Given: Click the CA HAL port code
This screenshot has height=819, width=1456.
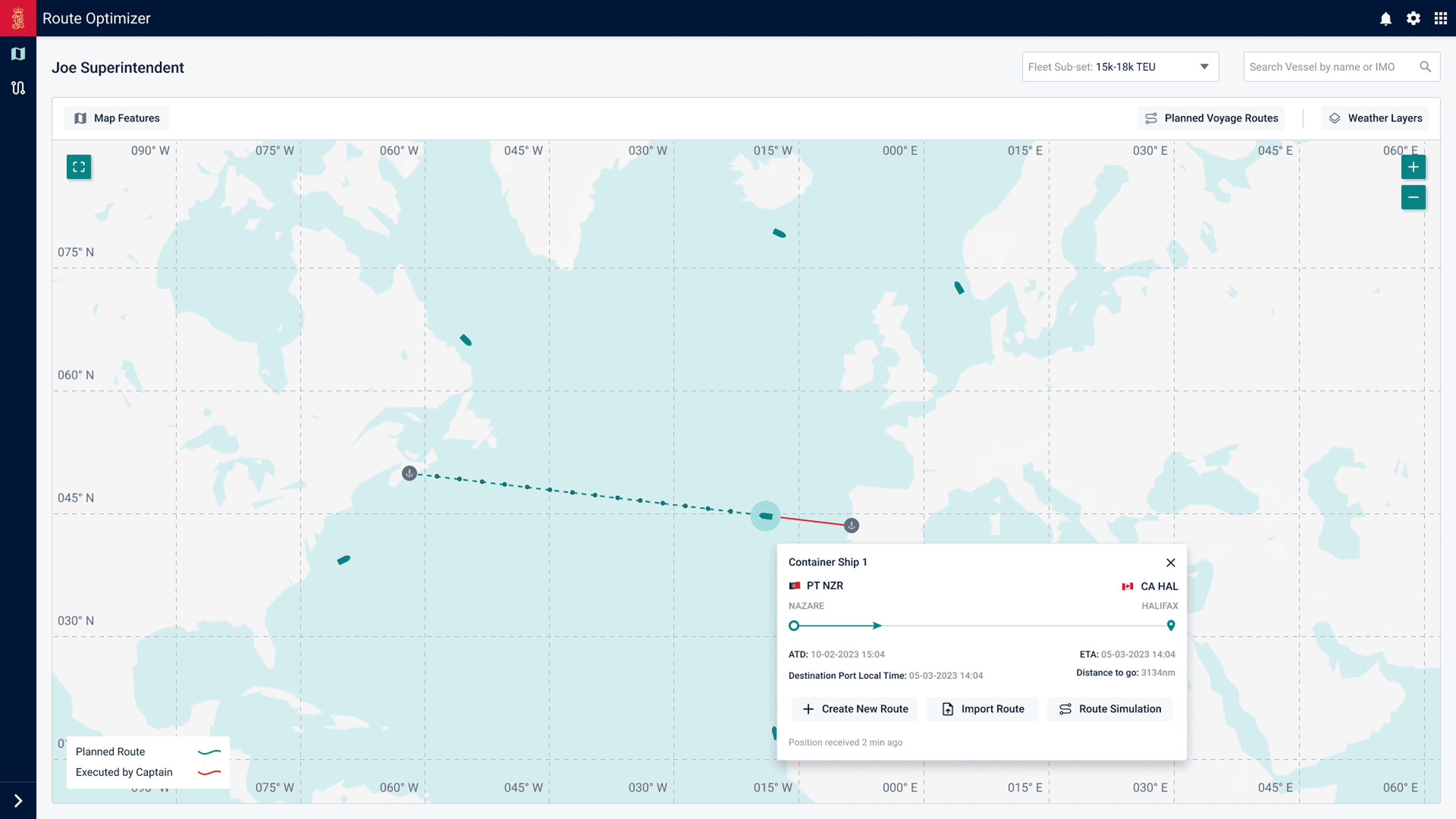Looking at the screenshot, I should tap(1159, 586).
